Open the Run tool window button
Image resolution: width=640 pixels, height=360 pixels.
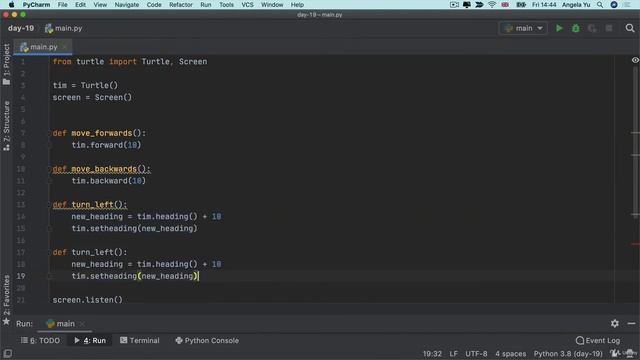tap(90, 340)
